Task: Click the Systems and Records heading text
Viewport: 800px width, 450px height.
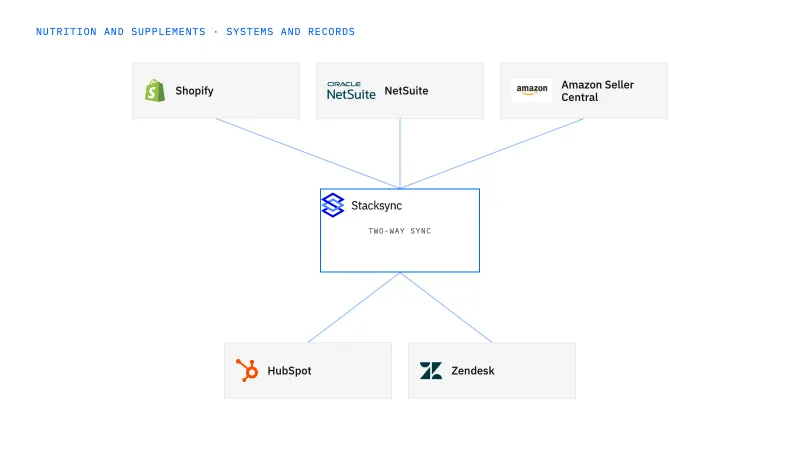Action: 290,32
